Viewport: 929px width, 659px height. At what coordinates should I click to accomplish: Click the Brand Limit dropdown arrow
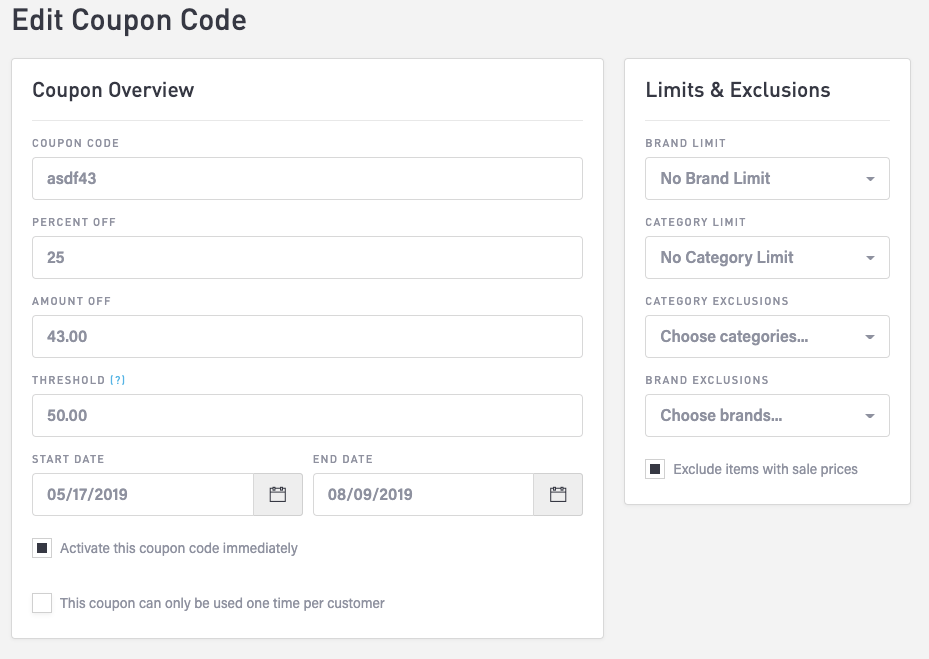pos(870,179)
